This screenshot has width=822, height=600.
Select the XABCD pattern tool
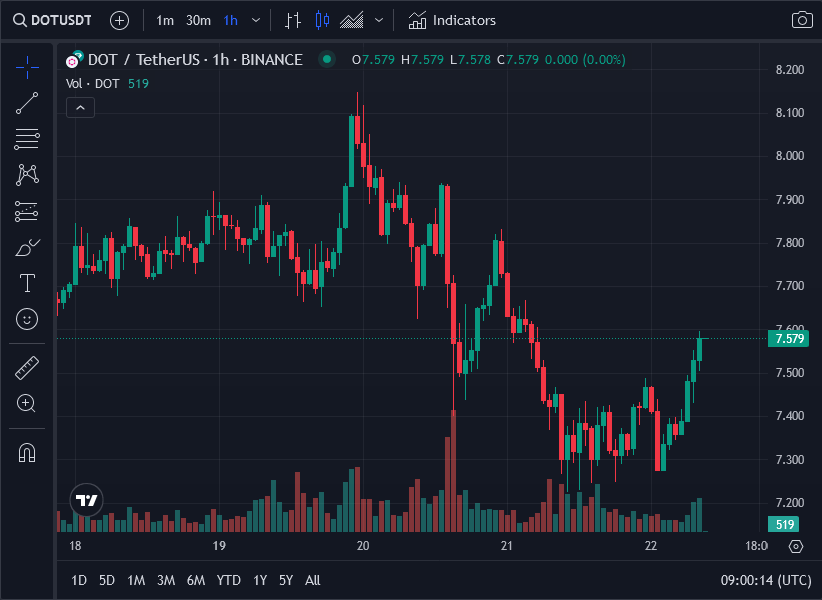26,174
